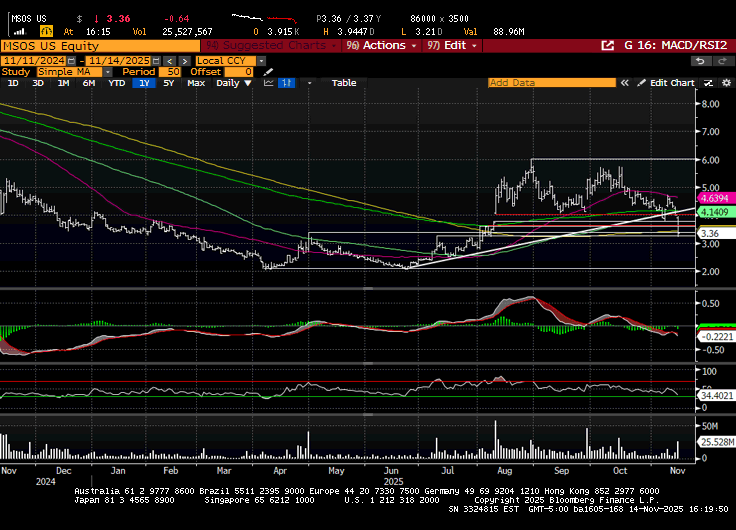This screenshot has width=736, height=530.
Task: Click the -0.64 price change value
Action: 176,19
